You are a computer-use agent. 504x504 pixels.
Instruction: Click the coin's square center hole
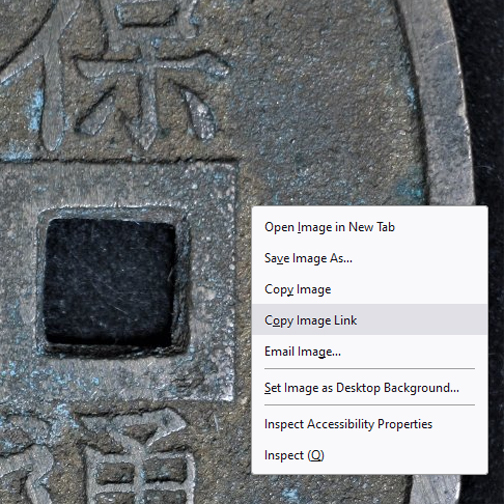coord(110,282)
